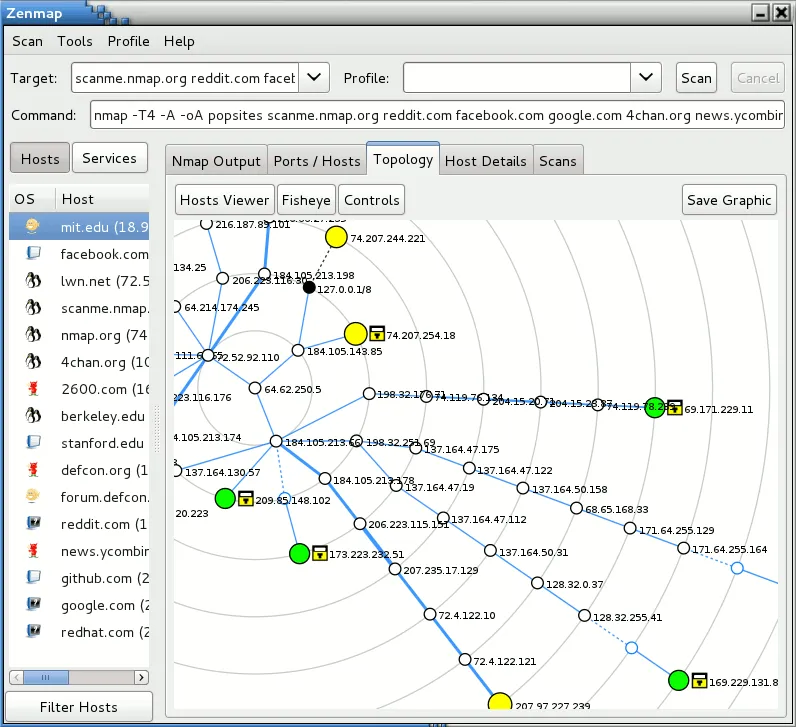Toggle the Hosts list view button
This screenshot has width=796, height=727.
pos(40,158)
